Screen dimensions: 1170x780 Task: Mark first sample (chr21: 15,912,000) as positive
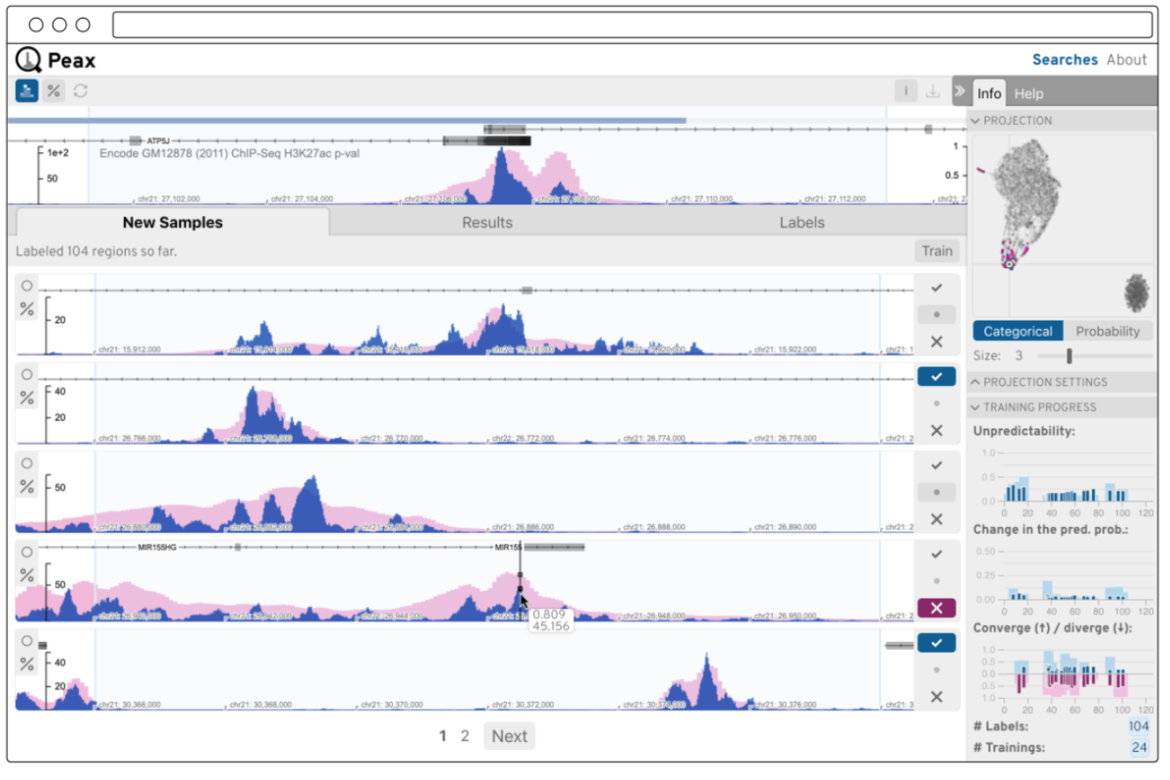click(936, 288)
